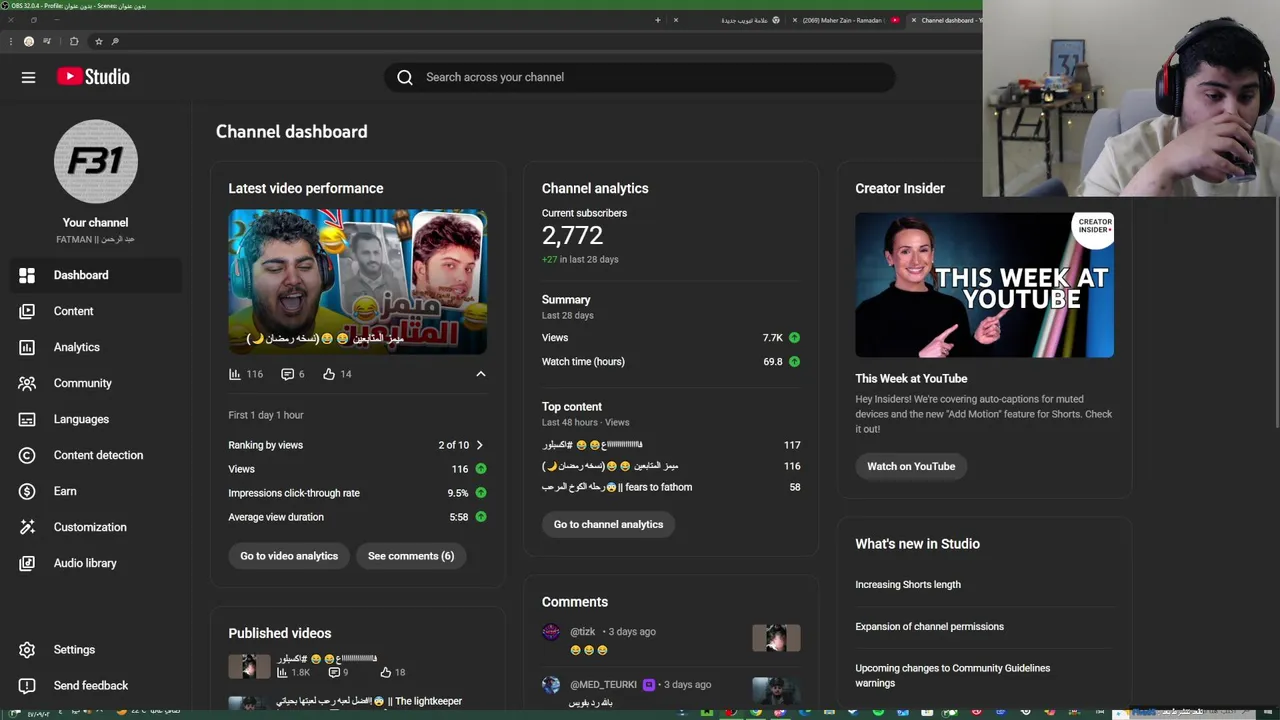This screenshot has height=720, width=1280.
Task: Open a new browser tab with plus
Action: click(x=658, y=20)
